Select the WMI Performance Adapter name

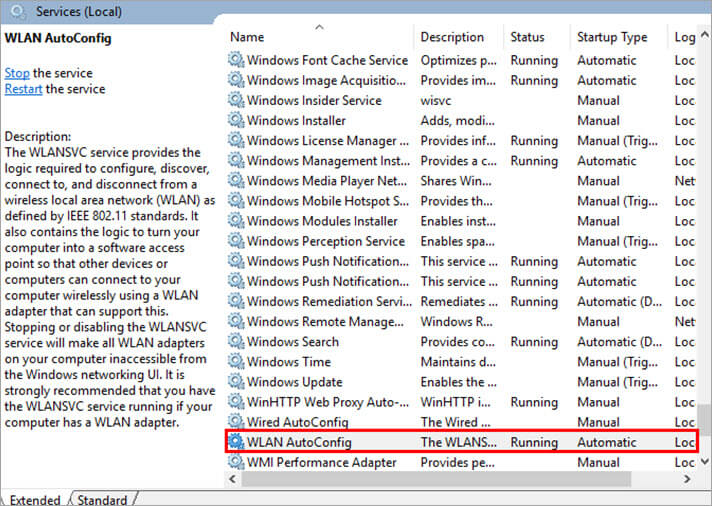(321, 462)
